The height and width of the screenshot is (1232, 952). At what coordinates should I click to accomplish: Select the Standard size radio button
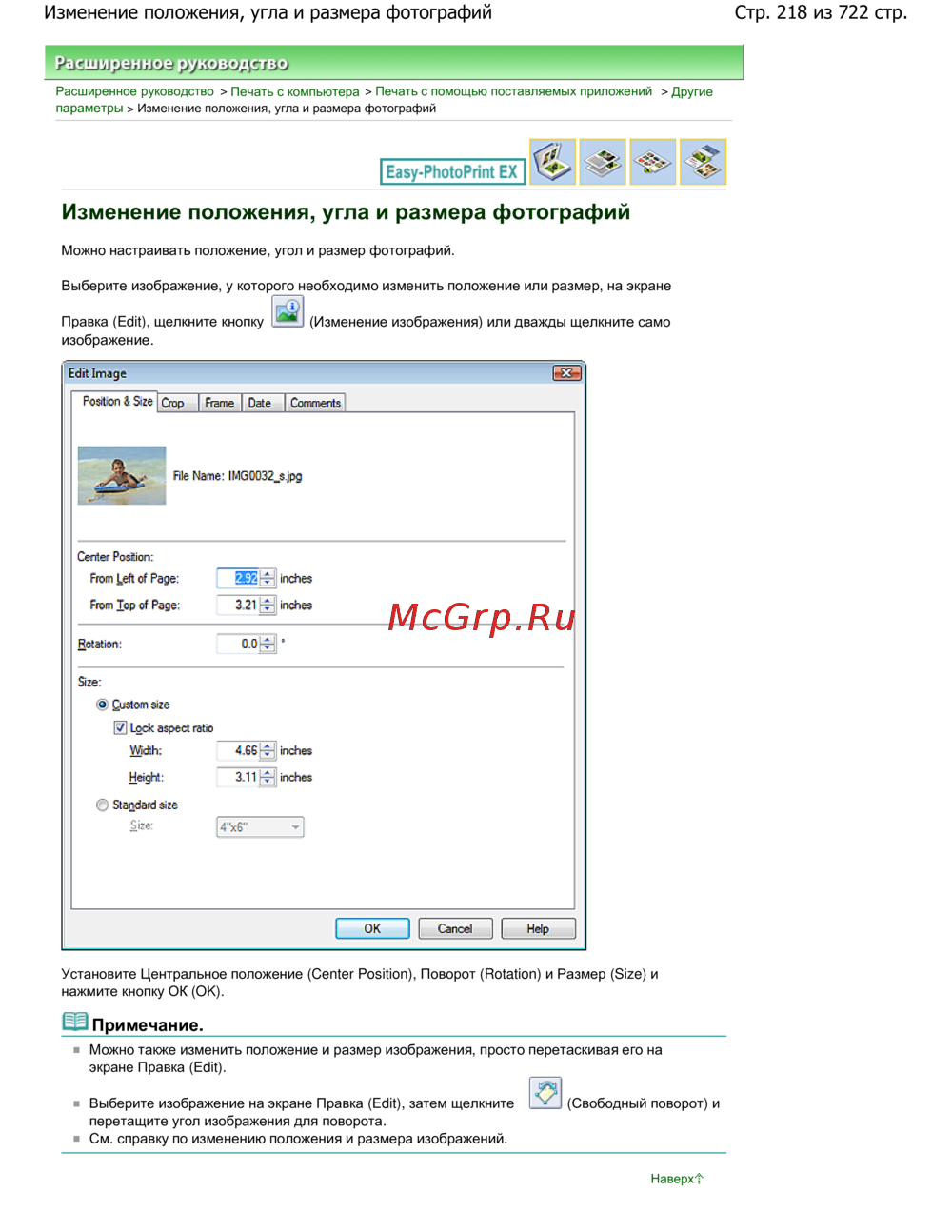pos(102,805)
